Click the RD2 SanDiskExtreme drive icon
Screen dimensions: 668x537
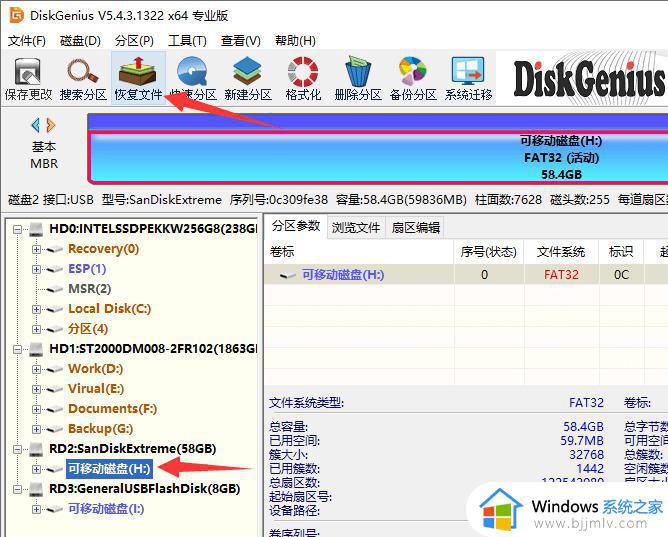pos(37,449)
